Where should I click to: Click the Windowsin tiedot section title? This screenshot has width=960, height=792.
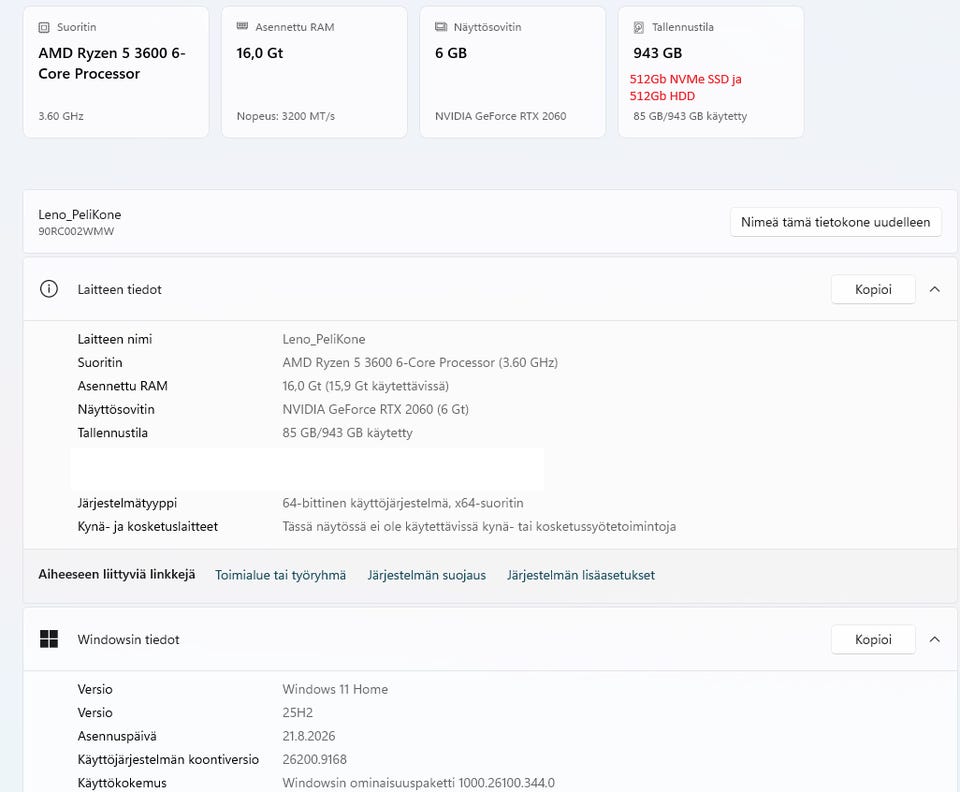128,639
